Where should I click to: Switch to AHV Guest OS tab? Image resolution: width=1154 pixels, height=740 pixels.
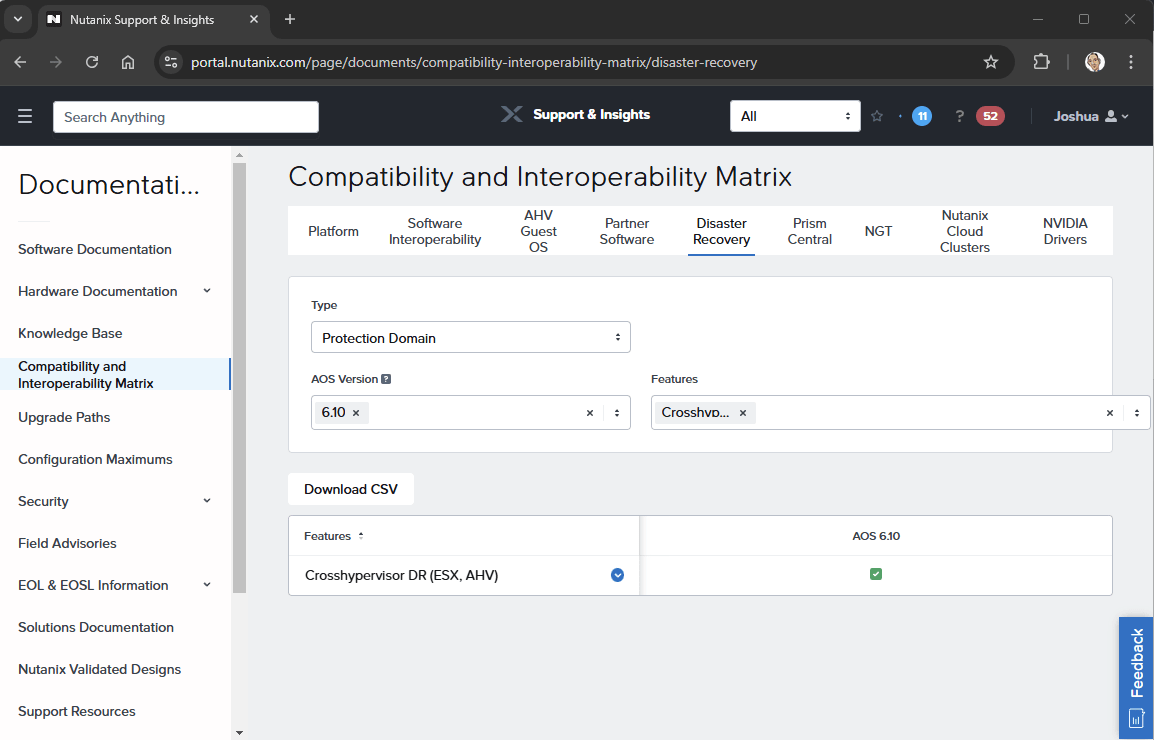(539, 231)
